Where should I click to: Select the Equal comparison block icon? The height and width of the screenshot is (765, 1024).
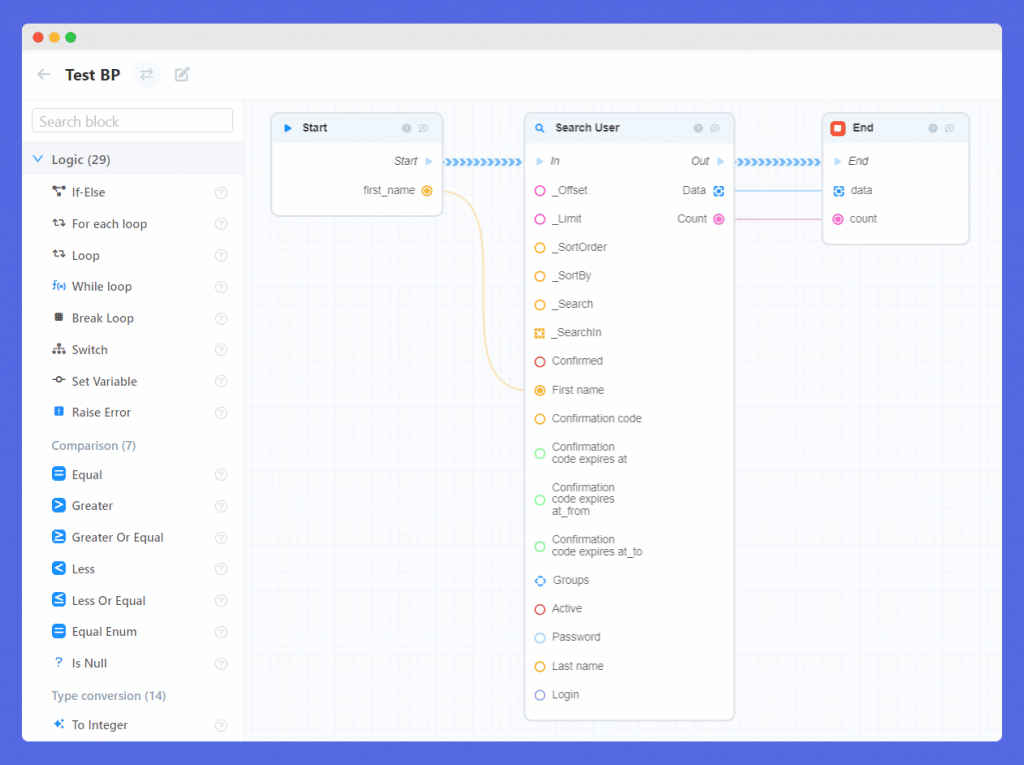click(x=59, y=474)
